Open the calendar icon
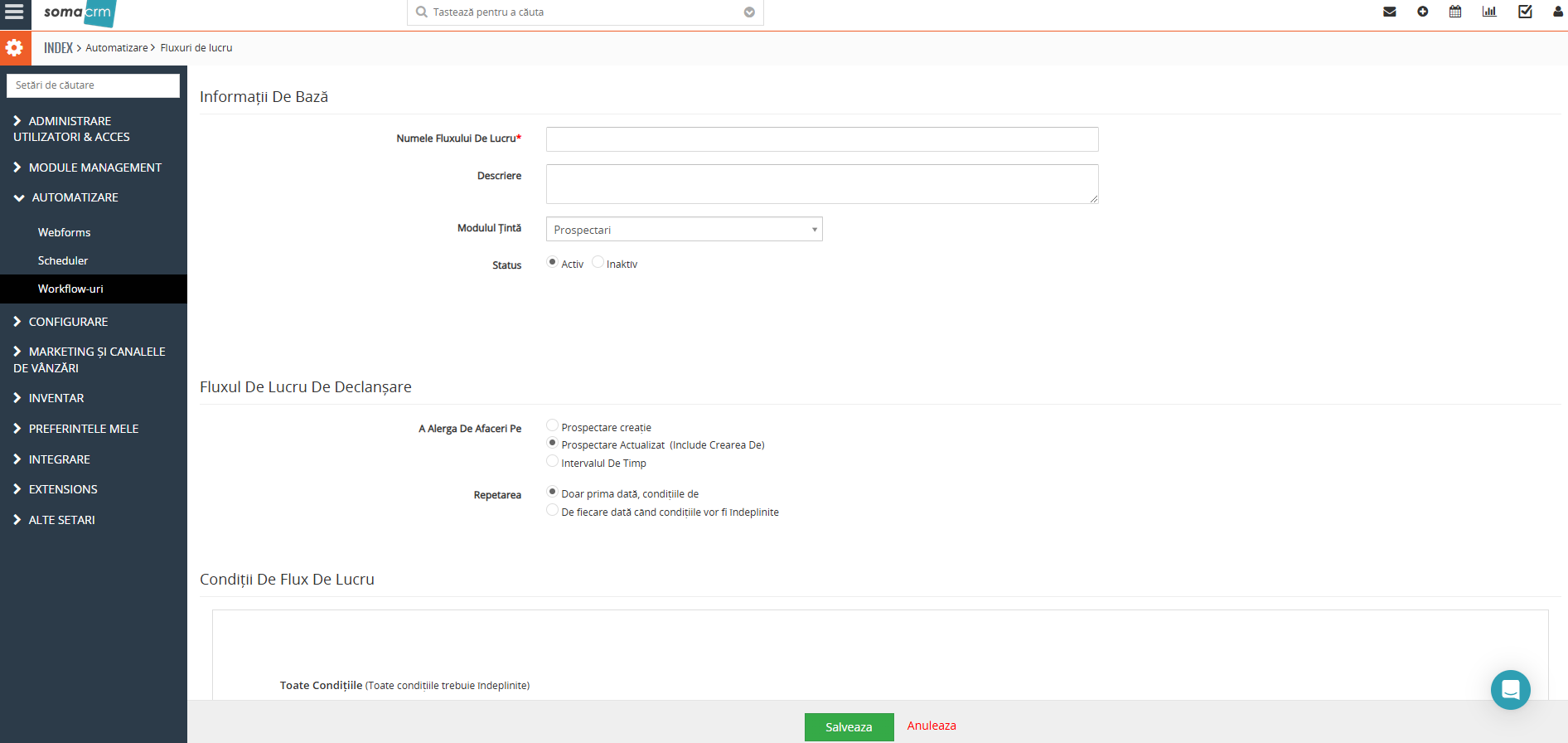The height and width of the screenshot is (743, 1568). tap(1455, 12)
